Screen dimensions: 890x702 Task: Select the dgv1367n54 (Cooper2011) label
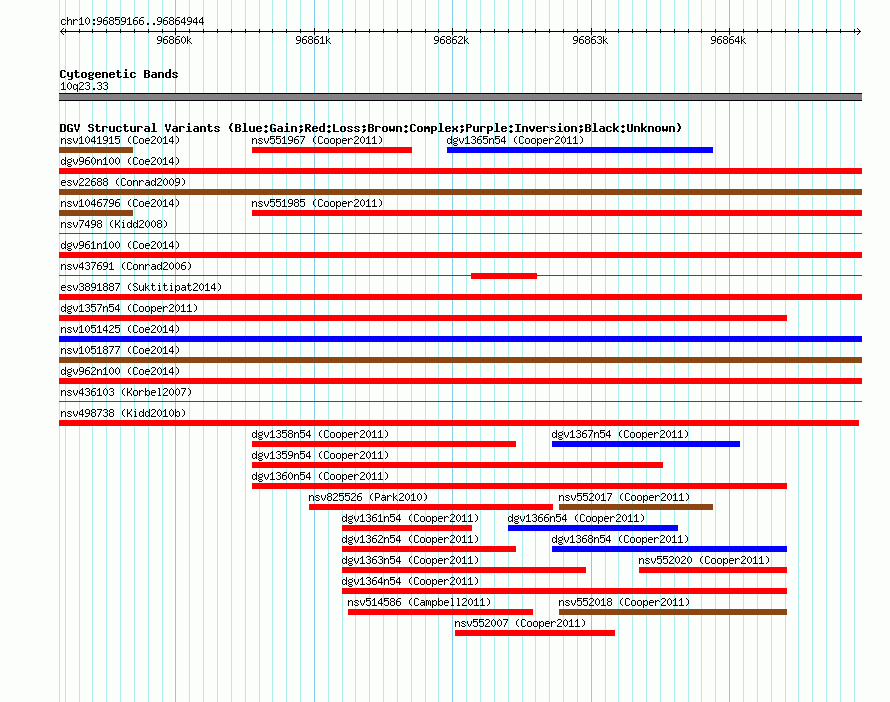[x=620, y=434]
